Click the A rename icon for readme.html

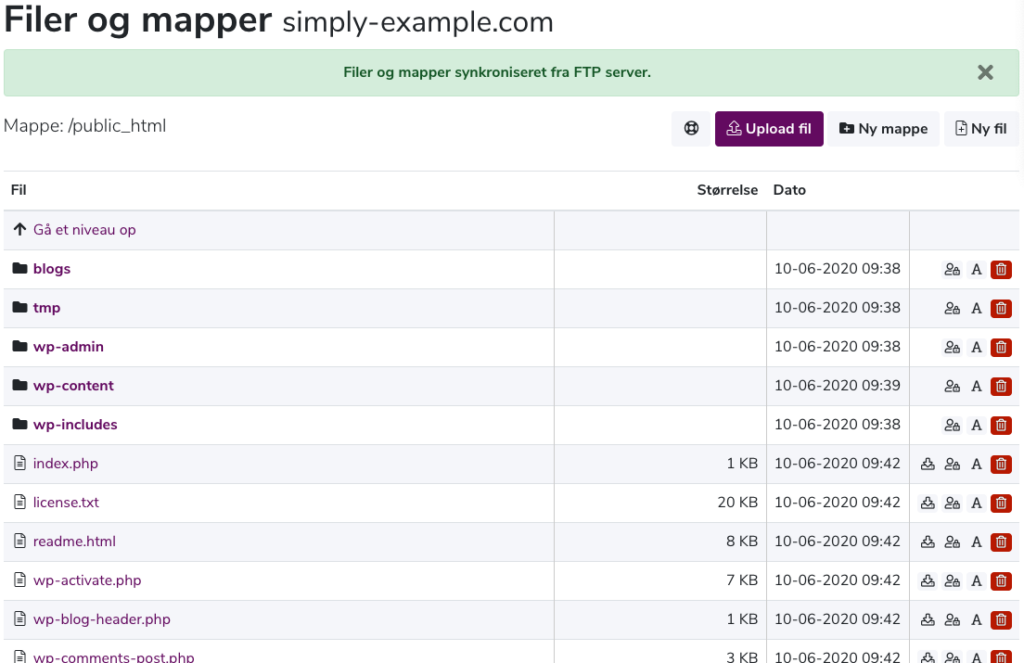point(976,542)
